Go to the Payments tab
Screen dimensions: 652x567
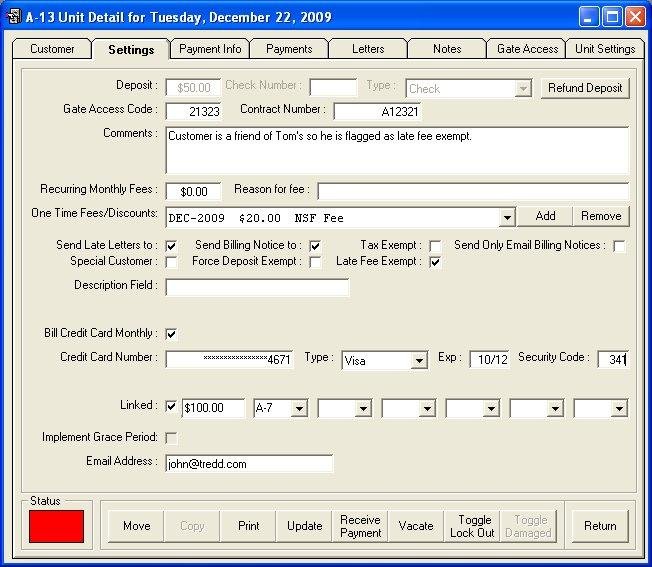289,49
